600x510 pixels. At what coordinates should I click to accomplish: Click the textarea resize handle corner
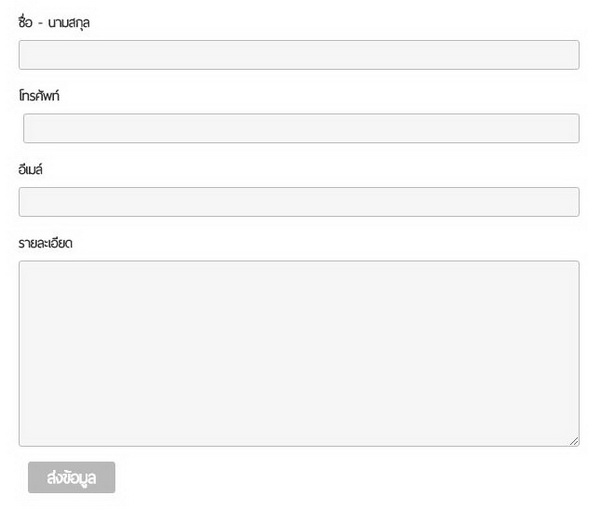point(574,441)
